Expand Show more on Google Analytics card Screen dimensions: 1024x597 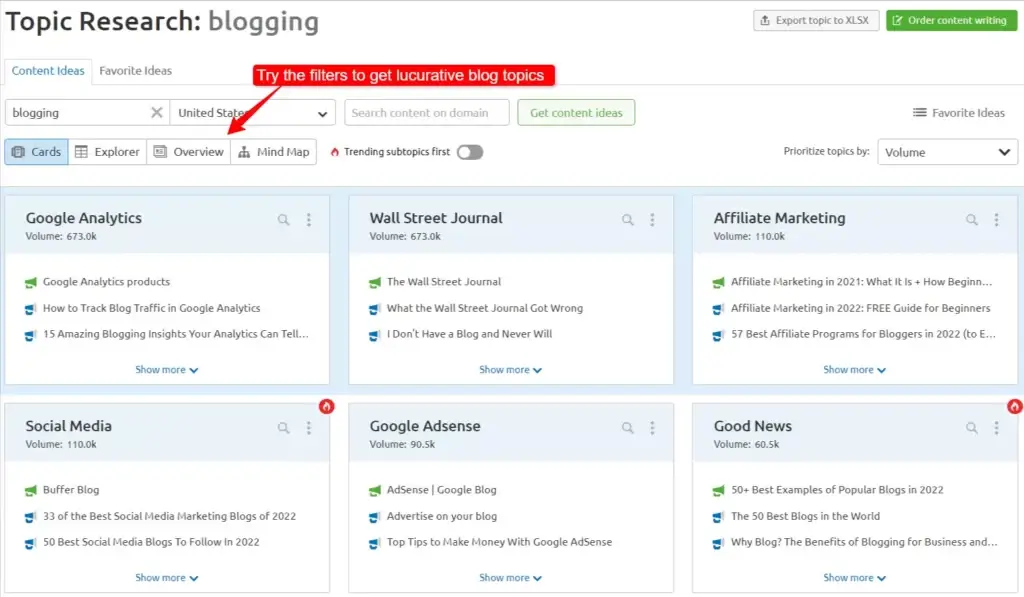(x=167, y=370)
